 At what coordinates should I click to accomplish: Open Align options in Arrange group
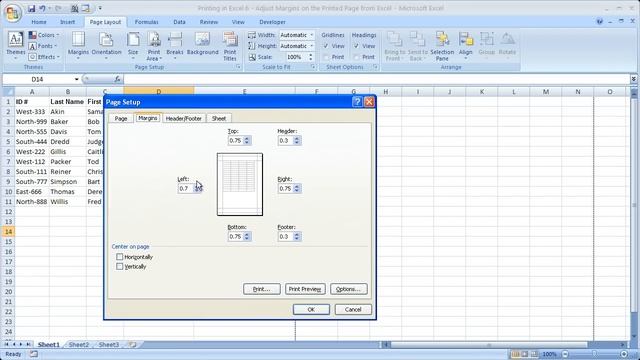click(x=465, y=46)
